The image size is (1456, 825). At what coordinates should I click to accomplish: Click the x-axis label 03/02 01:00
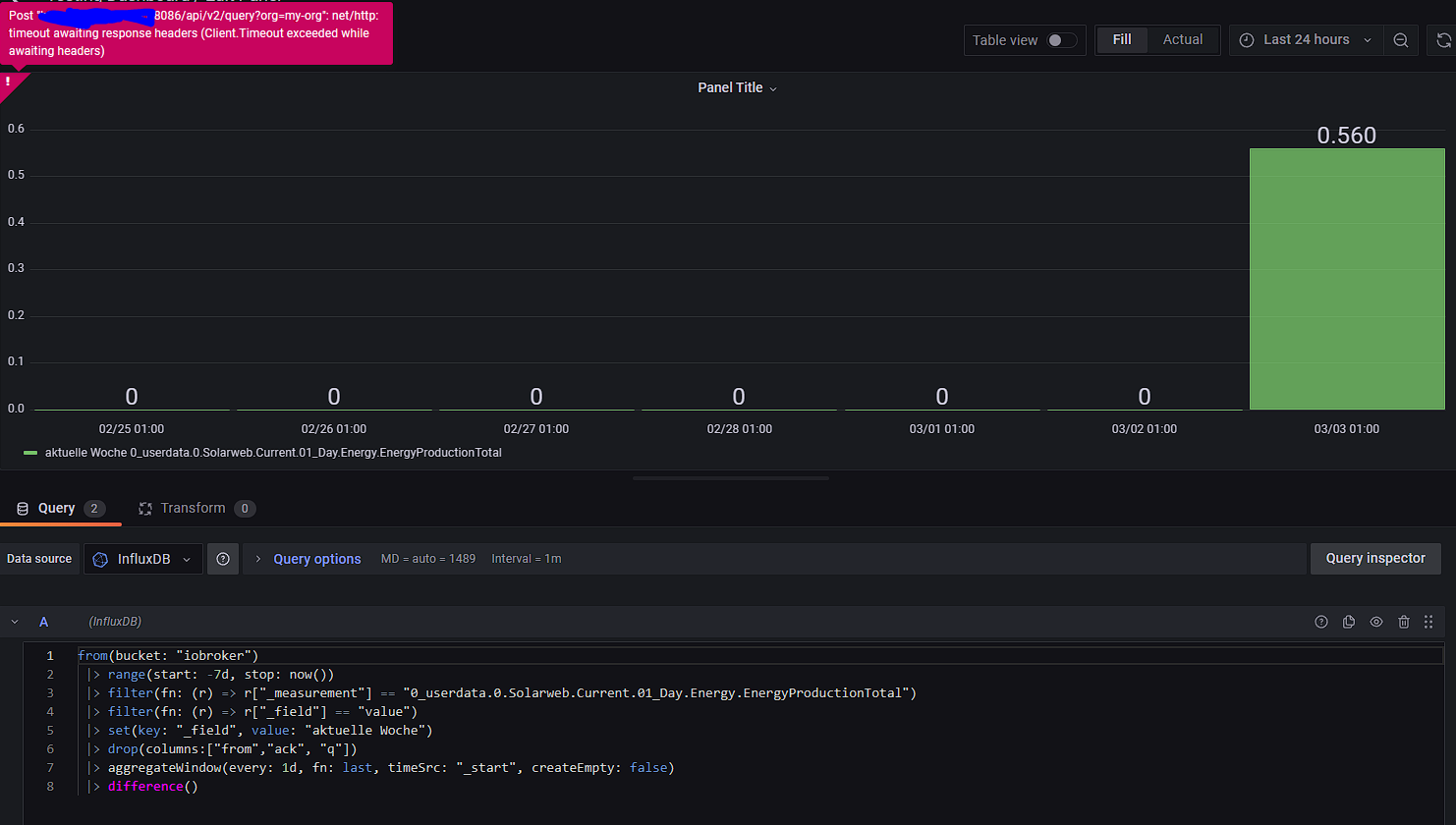click(1145, 429)
